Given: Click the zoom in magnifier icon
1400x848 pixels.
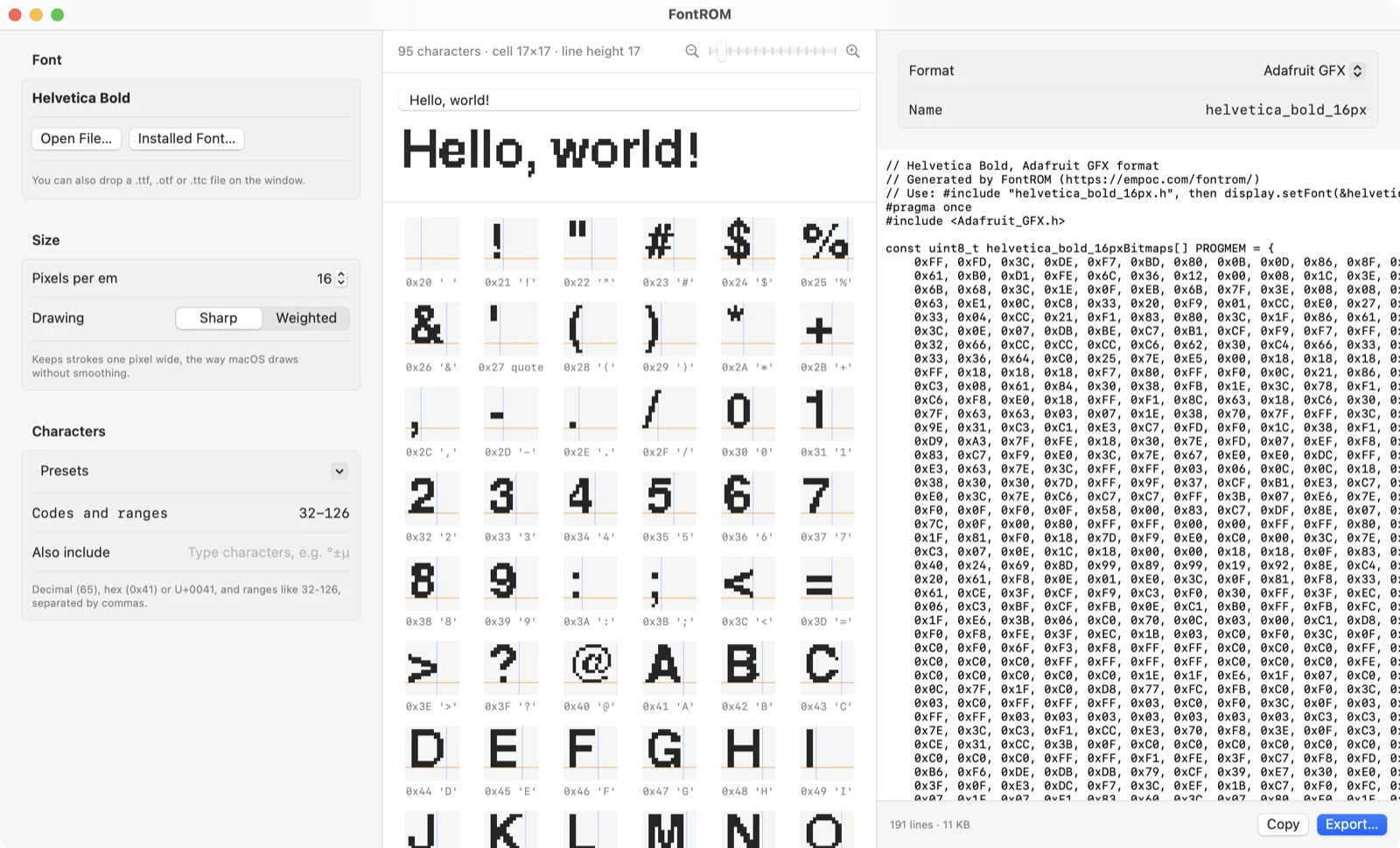Looking at the screenshot, I should 853,52.
